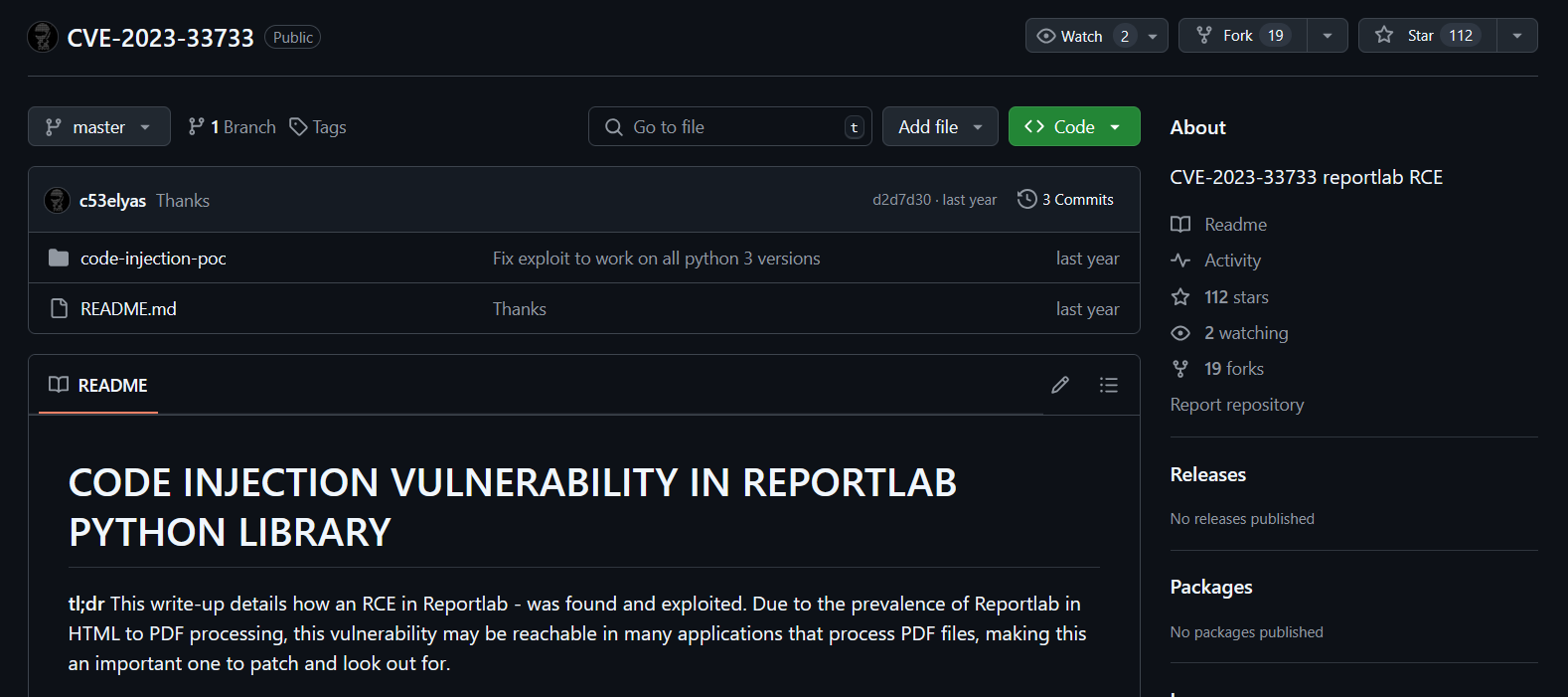Click the About description 'CVE-2023-33733 reportlab RCE'
The height and width of the screenshot is (697, 1568).
(1307, 177)
